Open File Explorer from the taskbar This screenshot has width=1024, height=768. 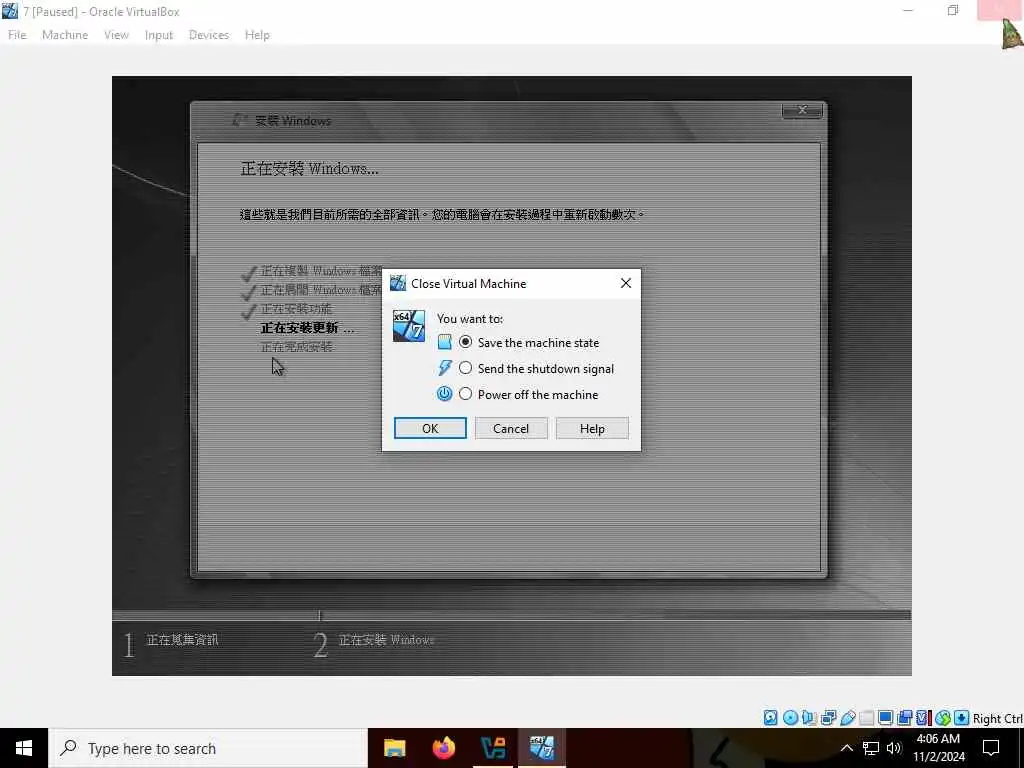coord(394,748)
